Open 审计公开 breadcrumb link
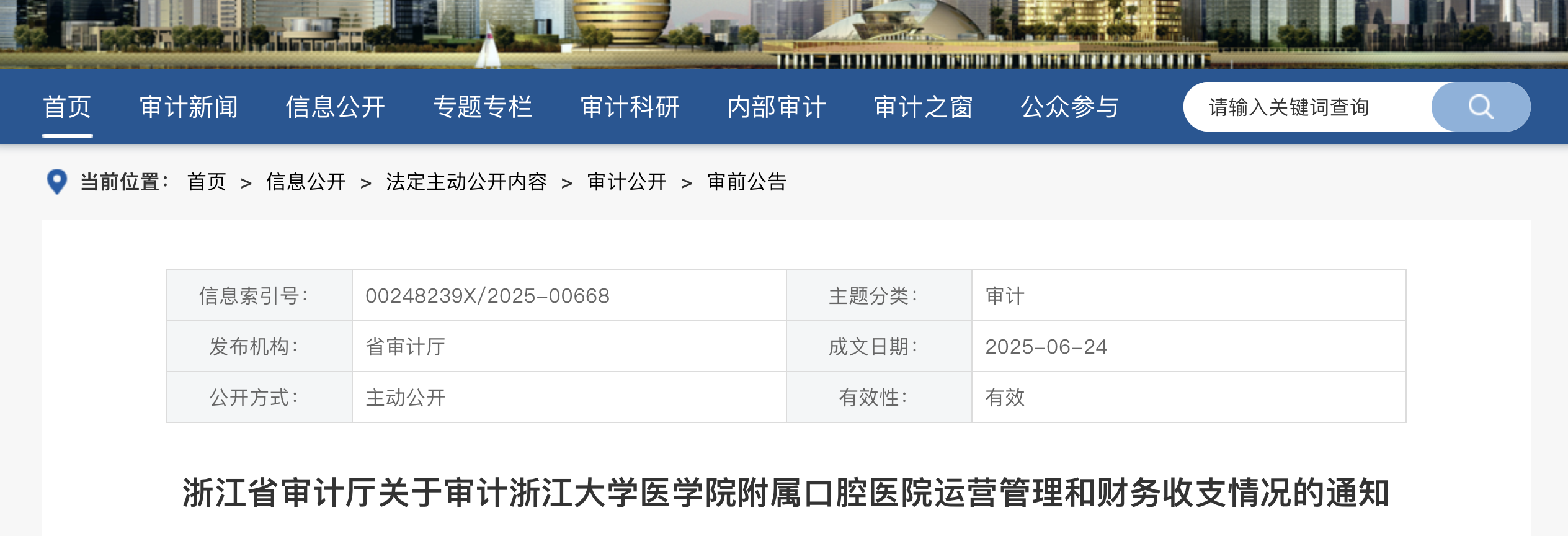Viewport: 1568px width, 536px height. pyautogui.click(x=627, y=182)
